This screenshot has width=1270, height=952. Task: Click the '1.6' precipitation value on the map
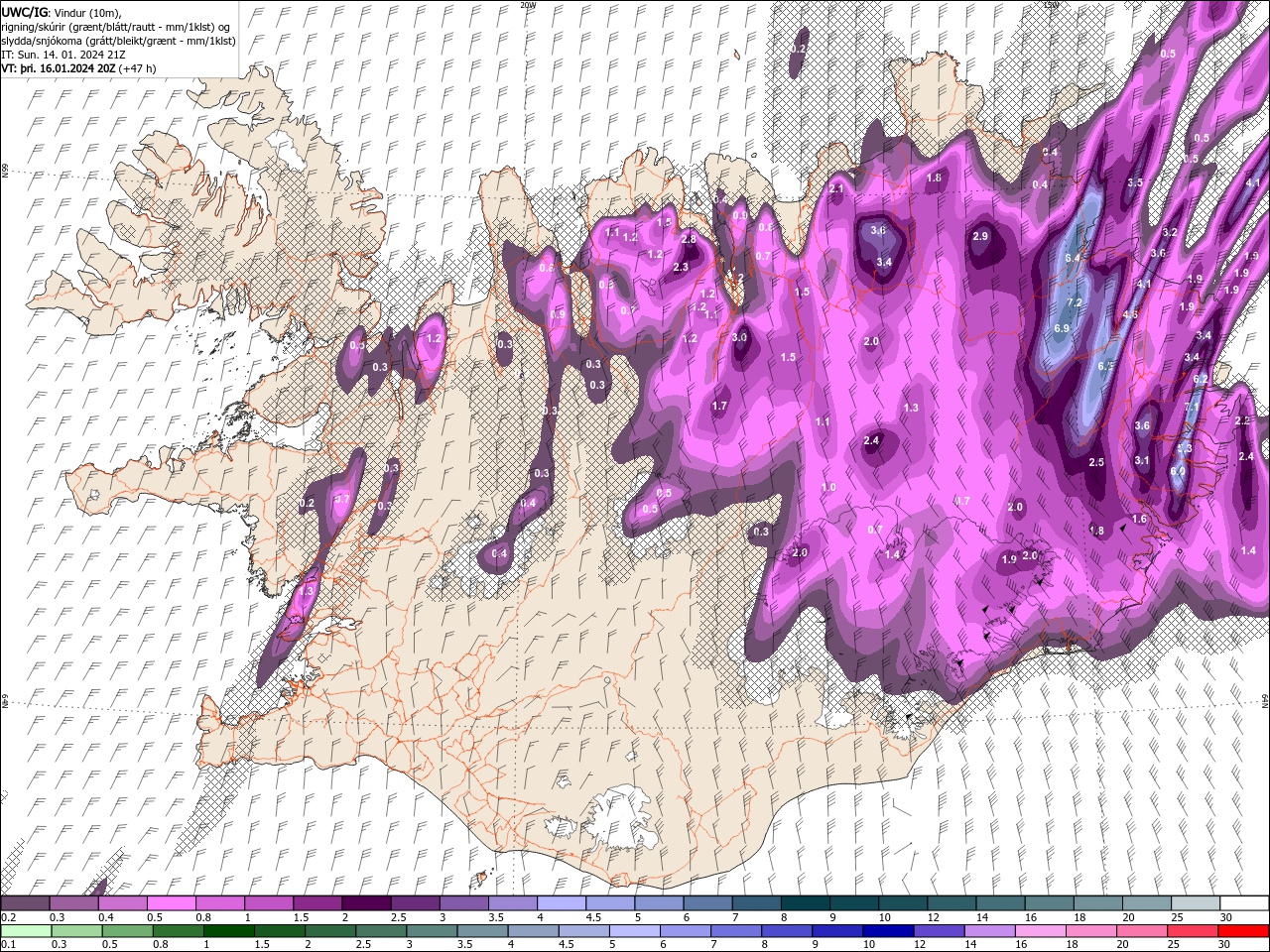point(1140,519)
